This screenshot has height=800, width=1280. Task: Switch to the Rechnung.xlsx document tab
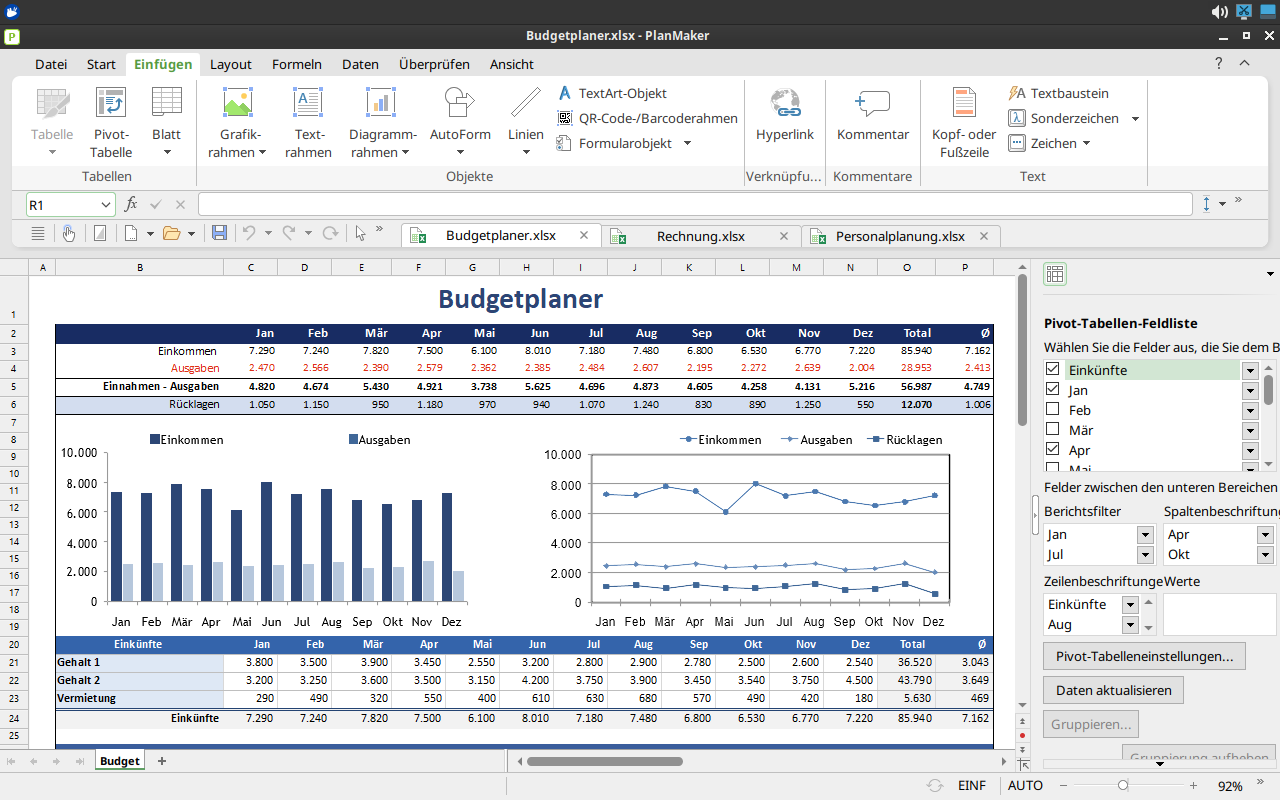[x=700, y=236]
